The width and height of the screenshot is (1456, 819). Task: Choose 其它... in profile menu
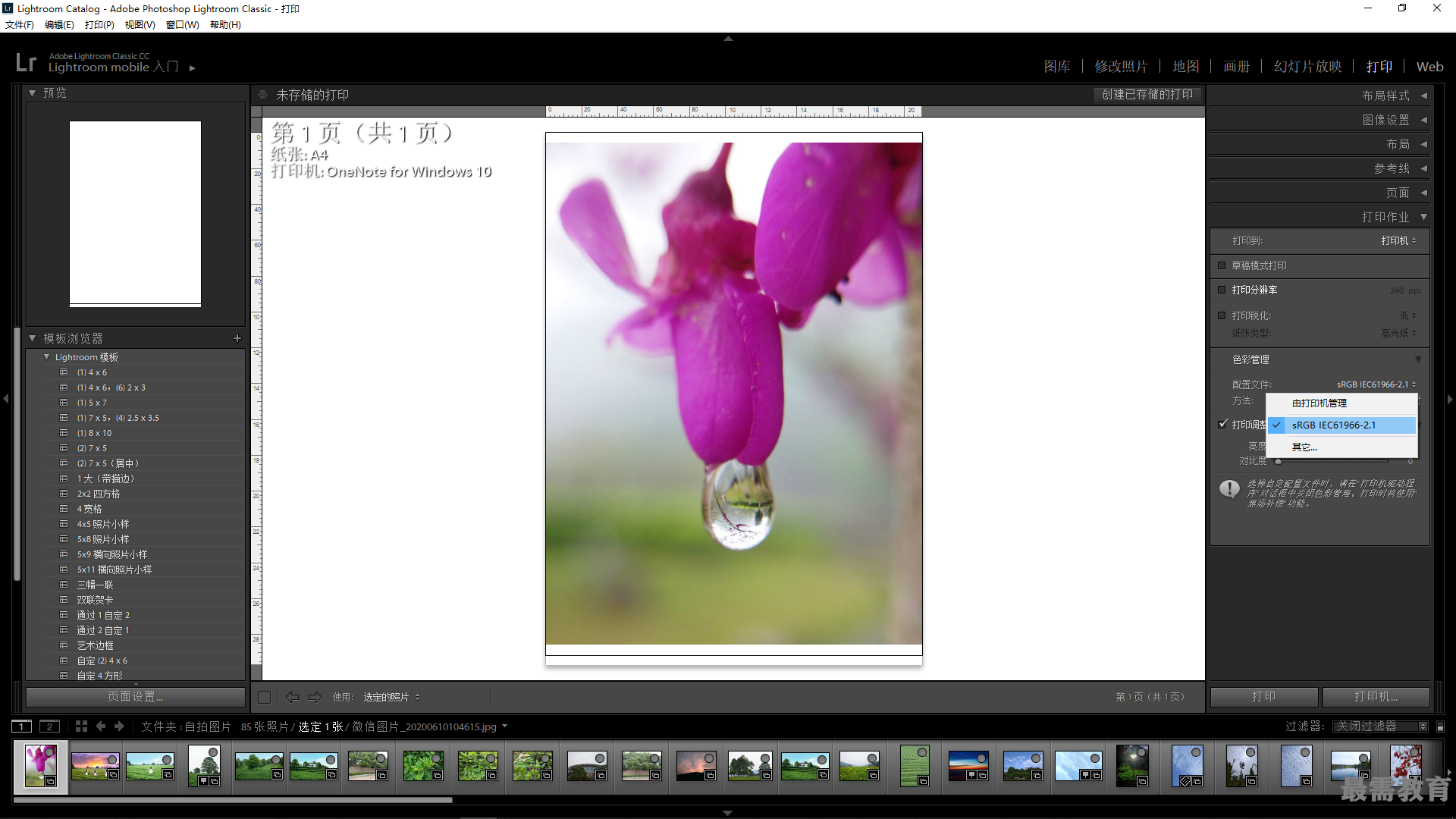point(1341,447)
